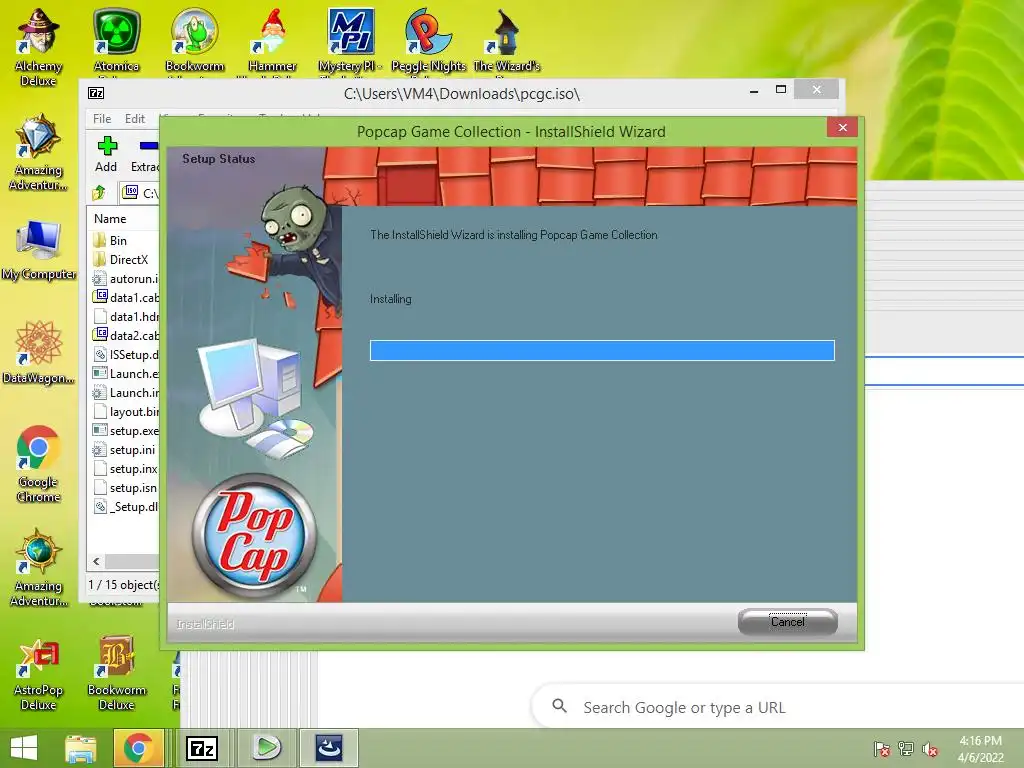Click the green play icon on taskbar
This screenshot has height=768, width=1024.
click(x=266, y=748)
